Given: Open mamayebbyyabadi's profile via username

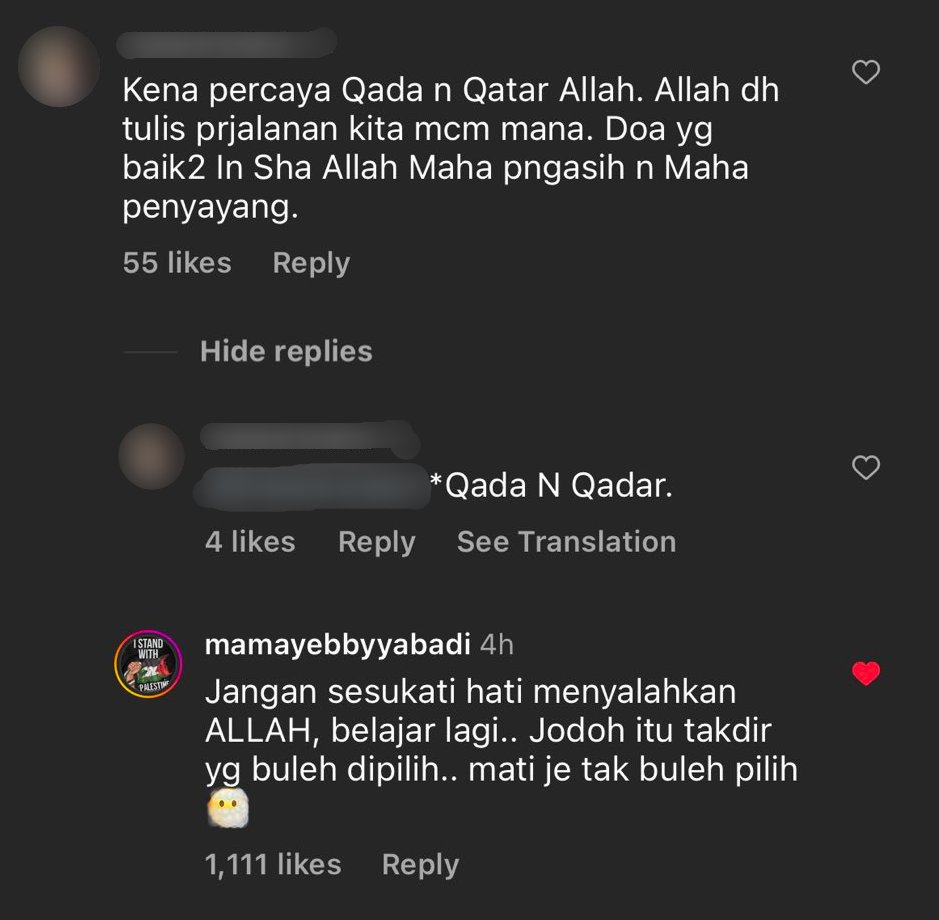Looking at the screenshot, I should (338, 645).
